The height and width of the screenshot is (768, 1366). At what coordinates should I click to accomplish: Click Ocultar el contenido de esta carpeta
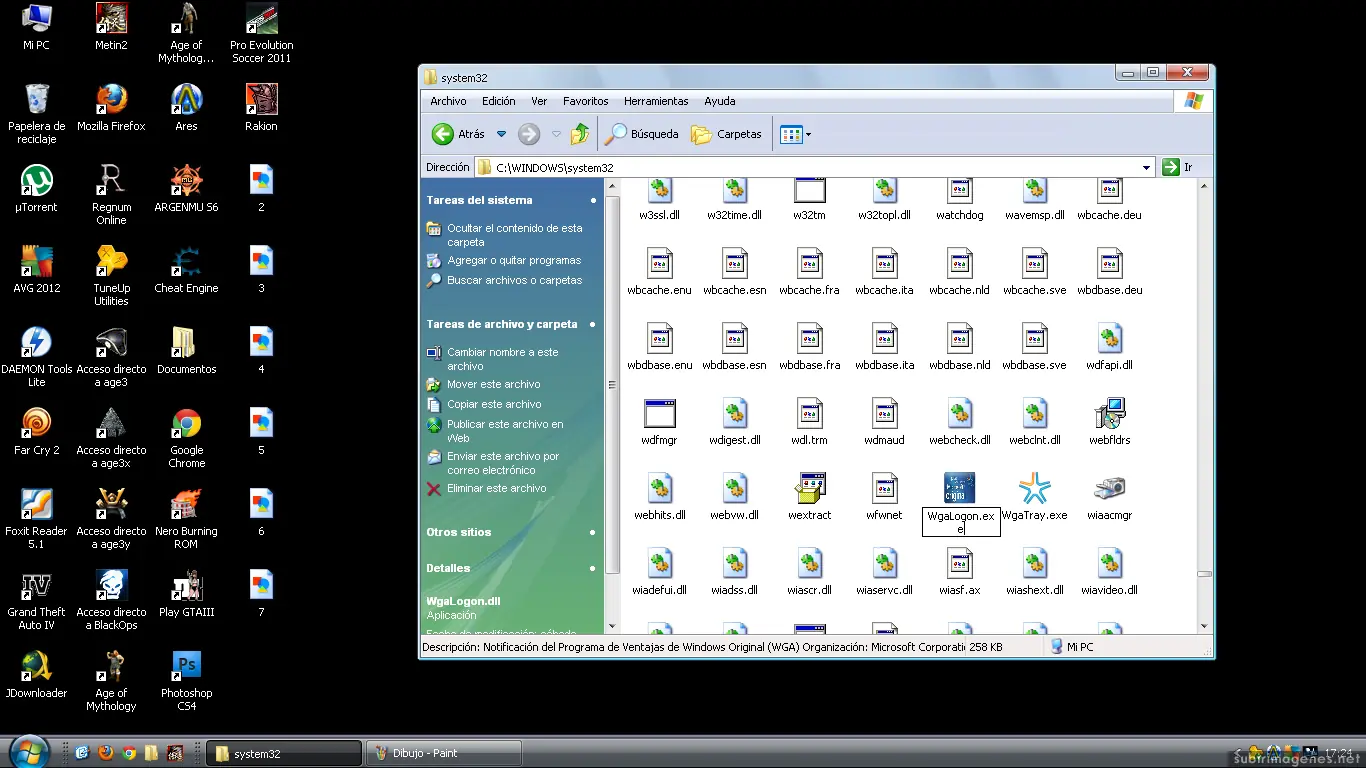(514, 235)
